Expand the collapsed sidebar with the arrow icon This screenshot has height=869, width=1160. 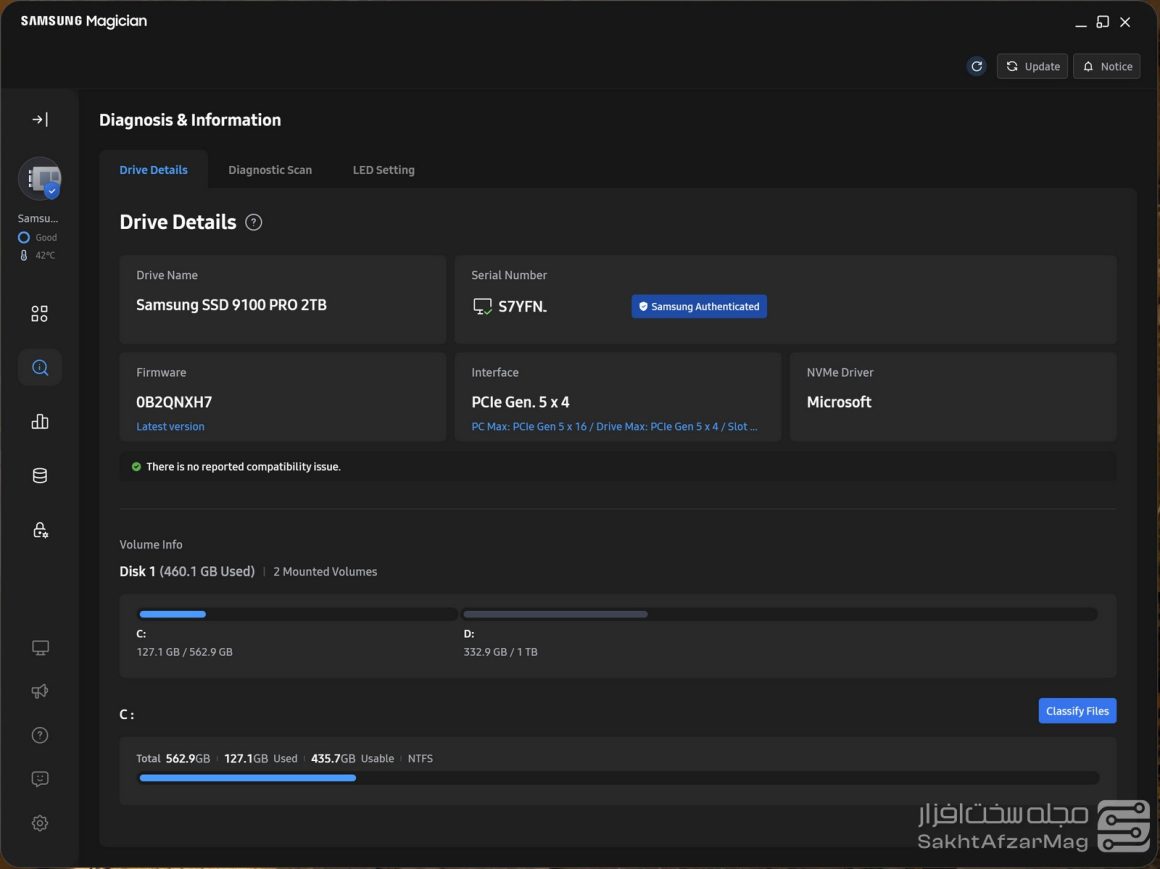click(x=40, y=120)
